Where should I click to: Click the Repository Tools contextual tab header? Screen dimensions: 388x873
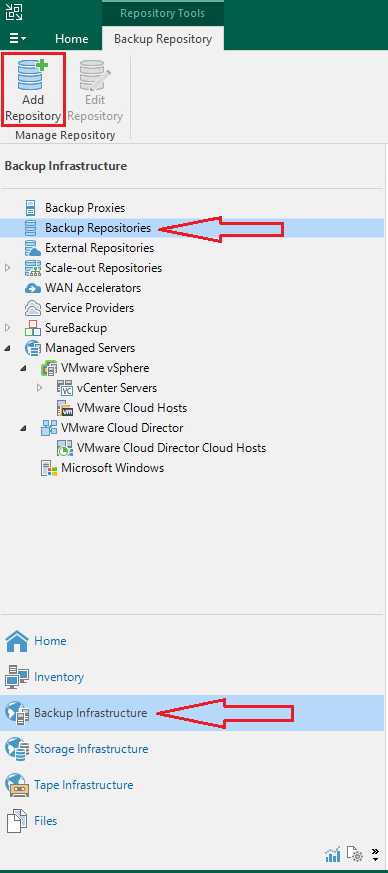tap(163, 13)
